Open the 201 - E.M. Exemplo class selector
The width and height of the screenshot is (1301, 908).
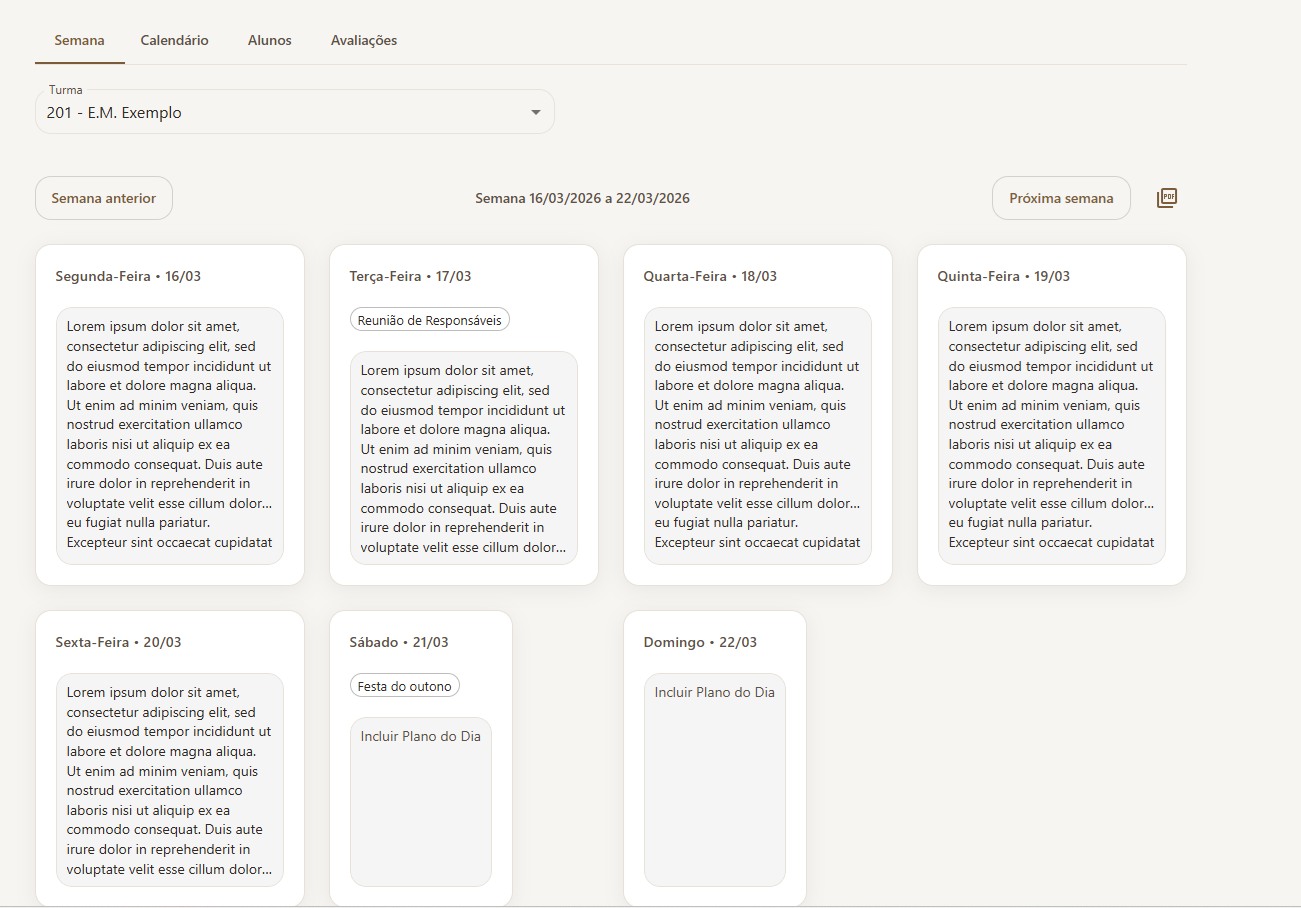coord(280,113)
